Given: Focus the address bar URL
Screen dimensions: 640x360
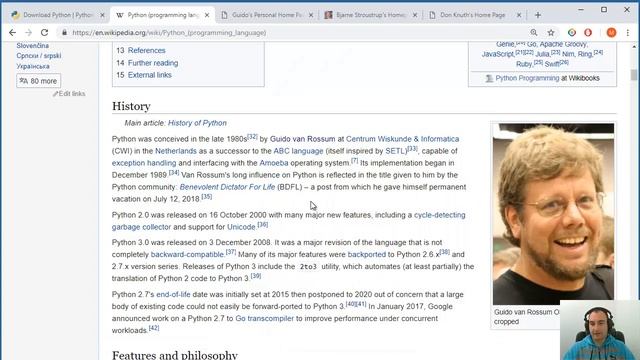Looking at the screenshot, I should tap(169, 33).
